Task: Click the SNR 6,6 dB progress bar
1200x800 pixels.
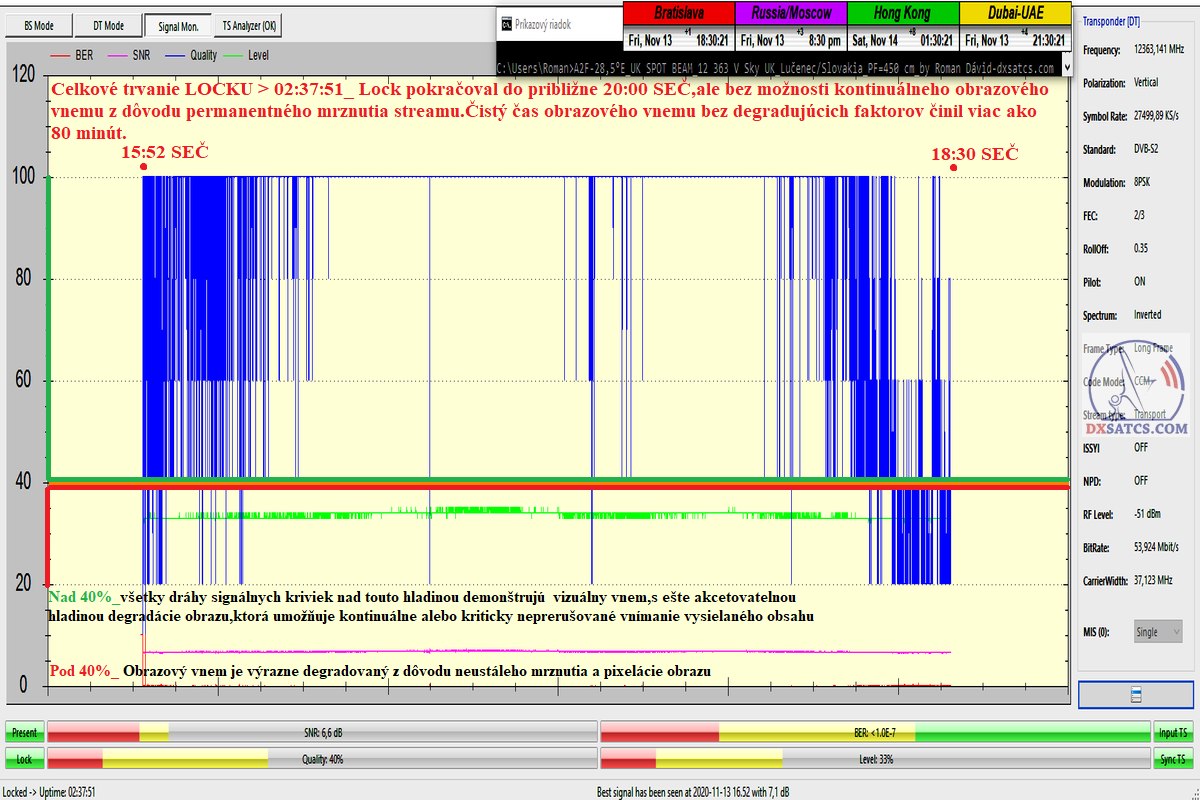Action: pos(321,732)
